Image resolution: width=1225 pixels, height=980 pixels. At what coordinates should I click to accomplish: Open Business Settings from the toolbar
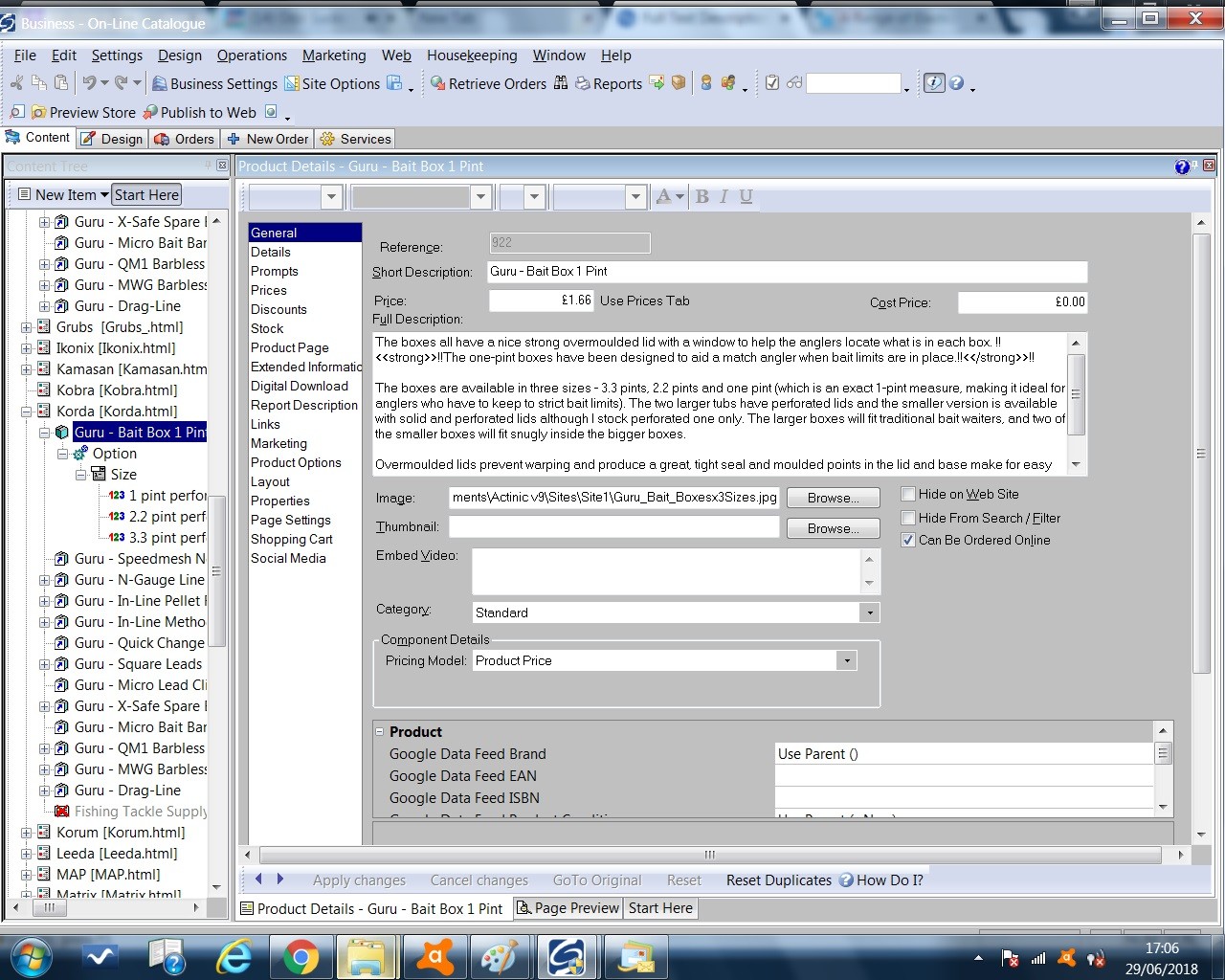[160, 84]
